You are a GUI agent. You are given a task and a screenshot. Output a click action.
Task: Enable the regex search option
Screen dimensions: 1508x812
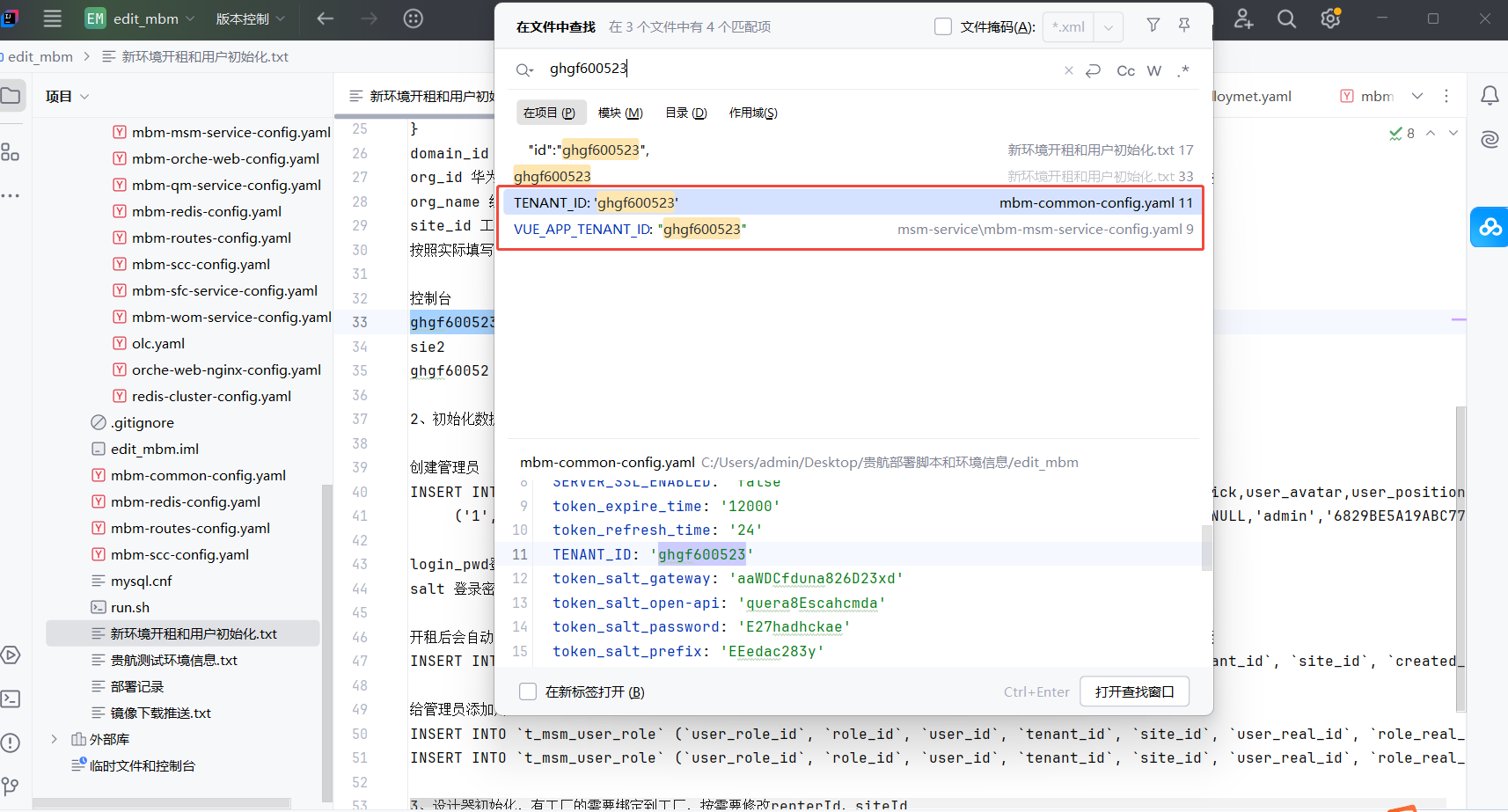(x=1183, y=71)
